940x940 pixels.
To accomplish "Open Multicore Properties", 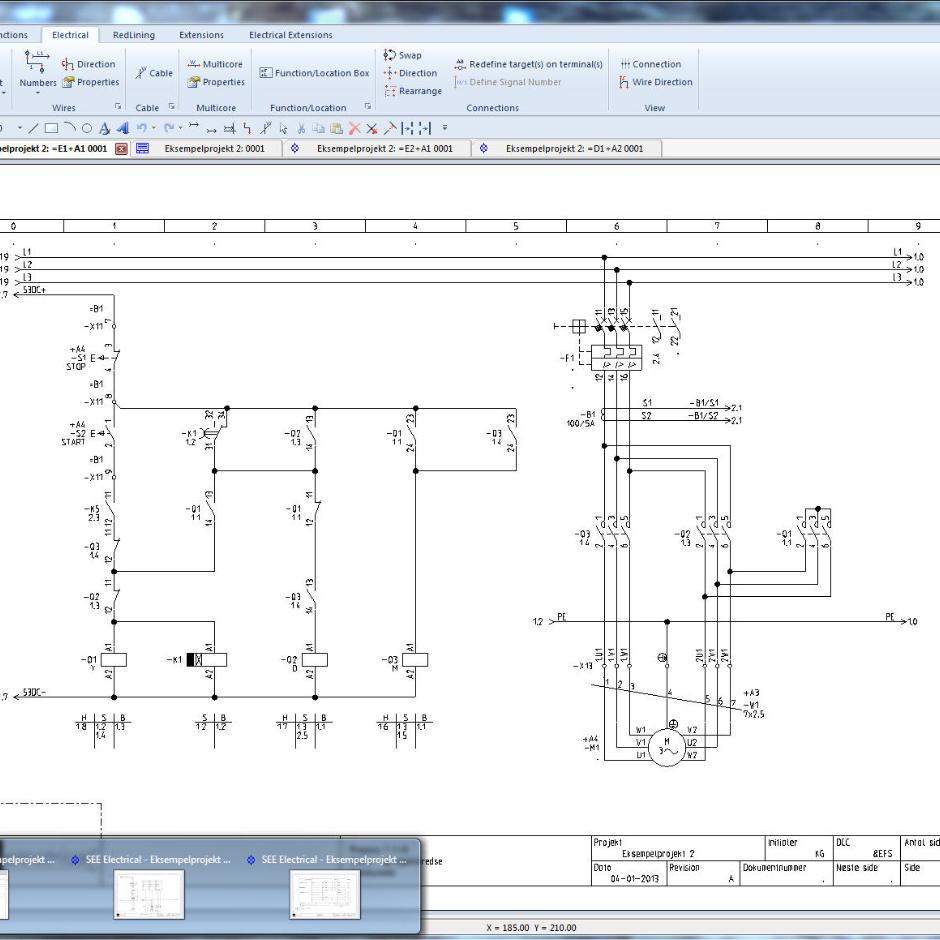I will [216, 82].
